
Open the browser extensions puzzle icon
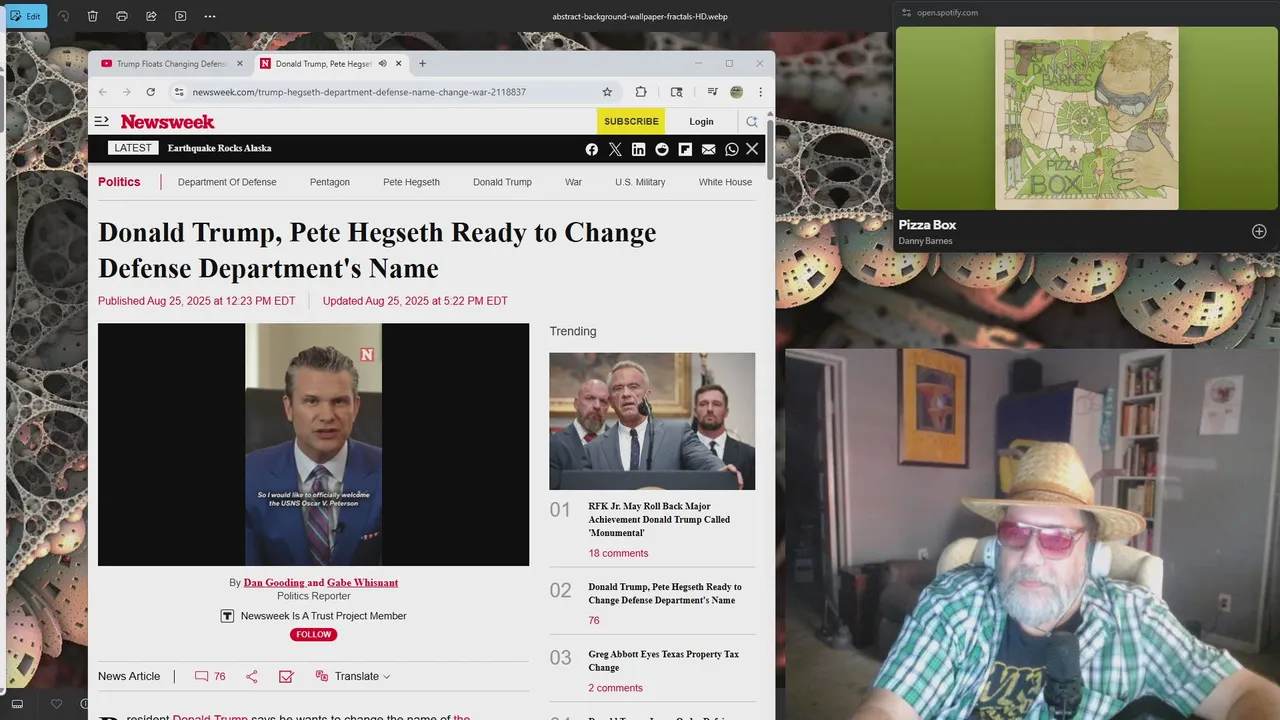(641, 92)
